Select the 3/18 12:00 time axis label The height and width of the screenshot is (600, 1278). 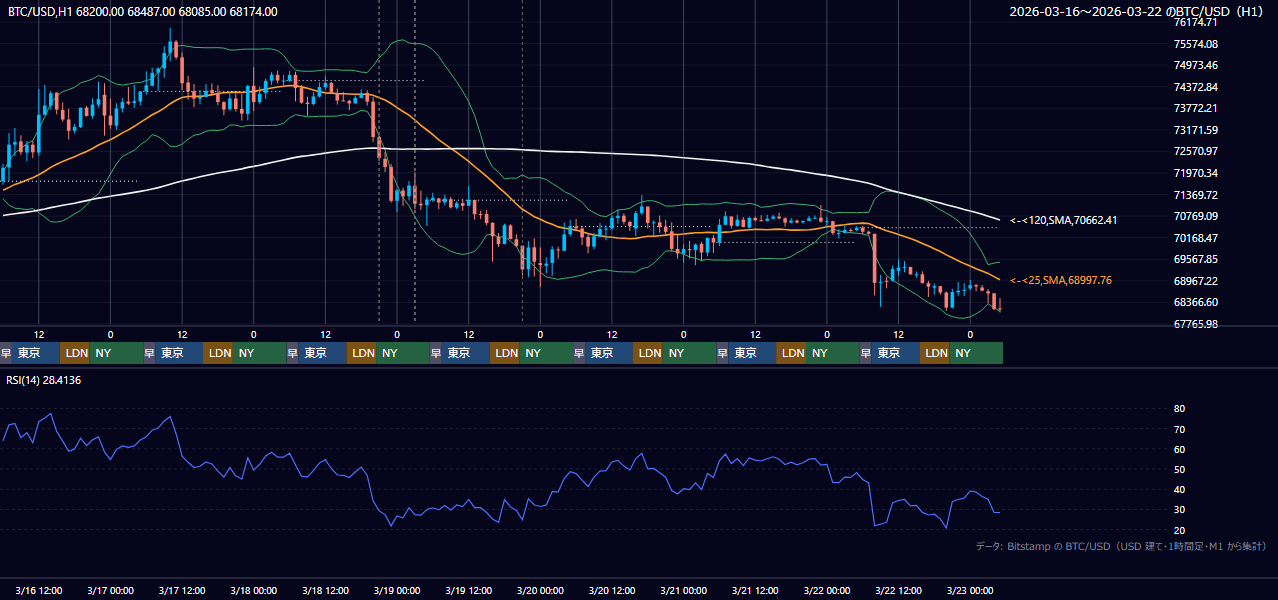(x=326, y=590)
